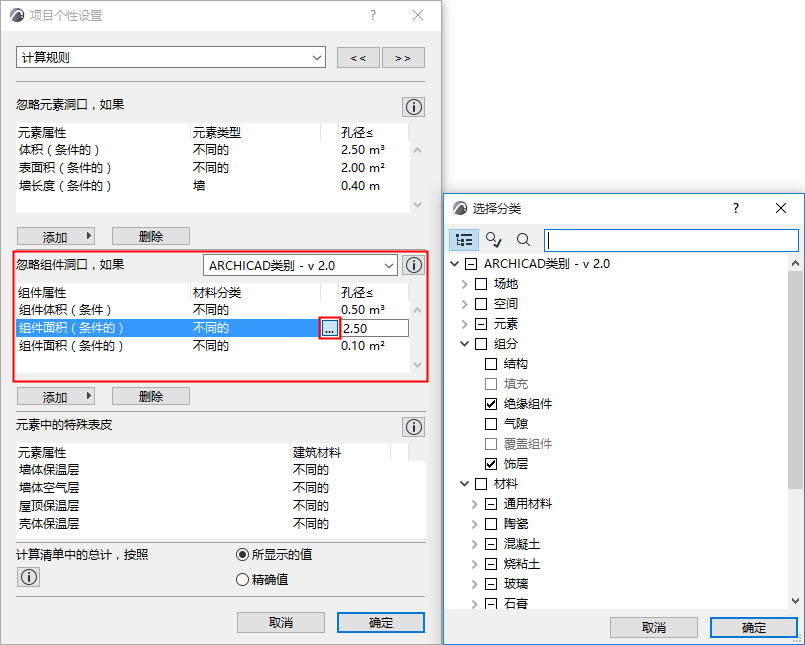Toggle the 陶瓷 checkbox
The image size is (805, 645).
pyautogui.click(x=491, y=524)
